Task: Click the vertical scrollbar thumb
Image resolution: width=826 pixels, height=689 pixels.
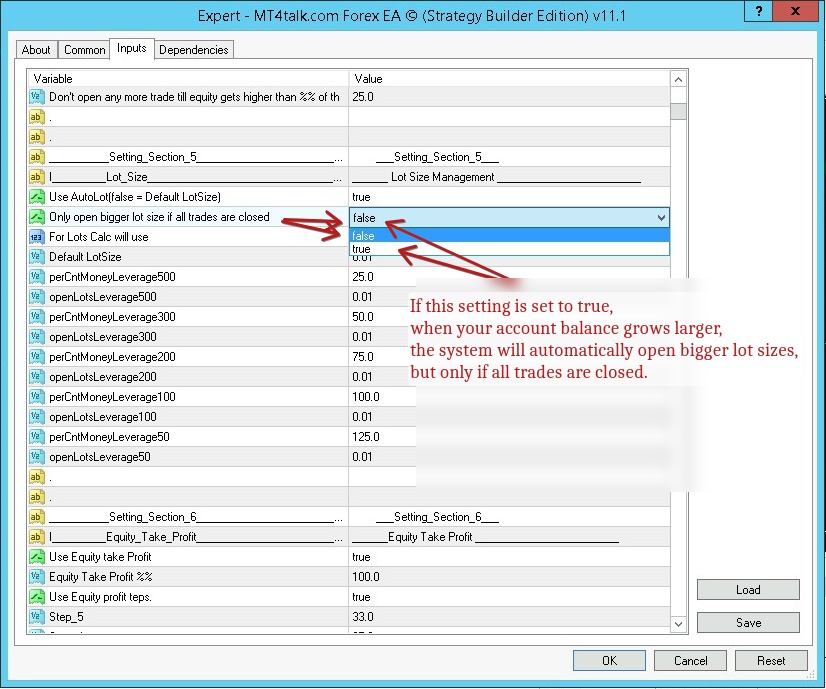Action: coord(678,111)
